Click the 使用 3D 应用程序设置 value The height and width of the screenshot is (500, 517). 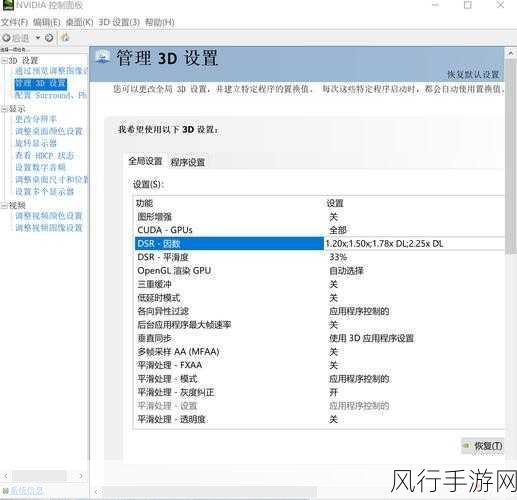(371, 338)
